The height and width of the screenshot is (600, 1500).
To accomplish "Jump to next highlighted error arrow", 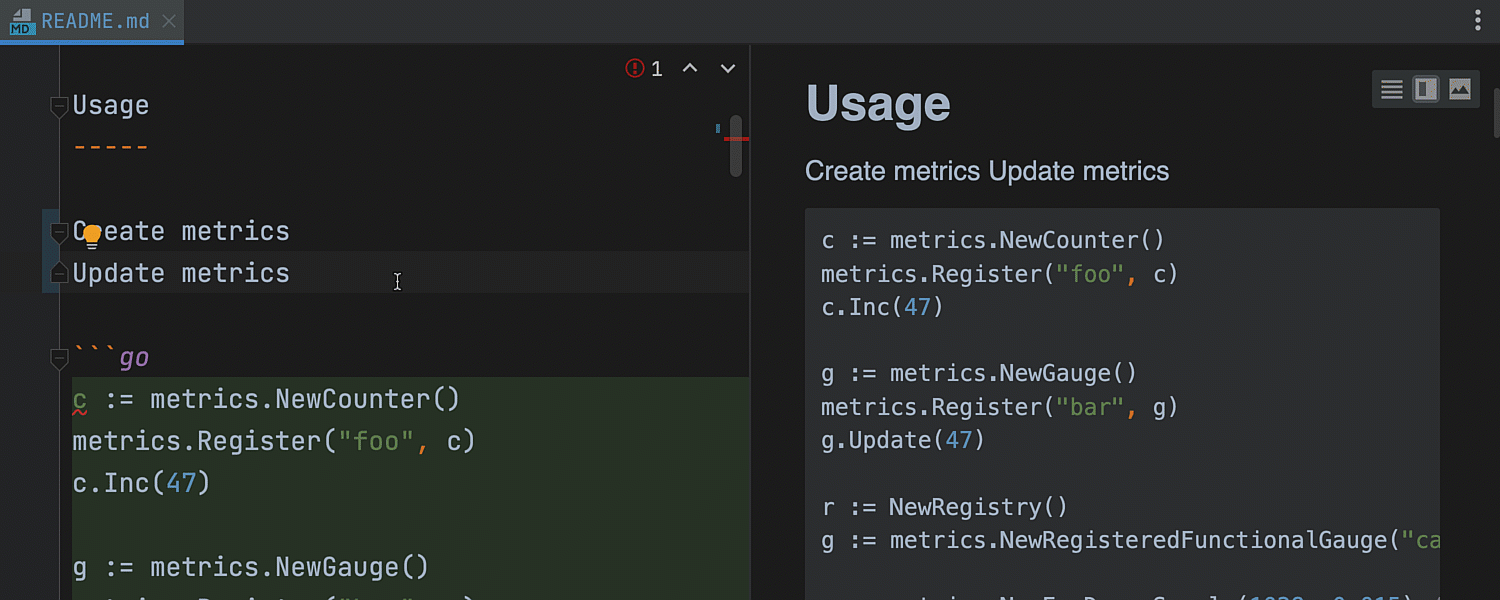I will click(x=728, y=68).
